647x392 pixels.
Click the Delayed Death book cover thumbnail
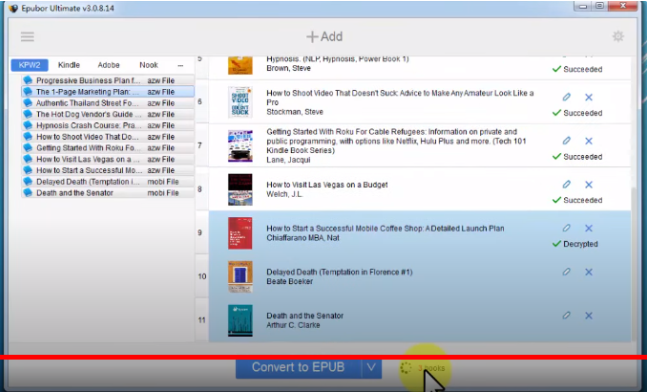240,276
